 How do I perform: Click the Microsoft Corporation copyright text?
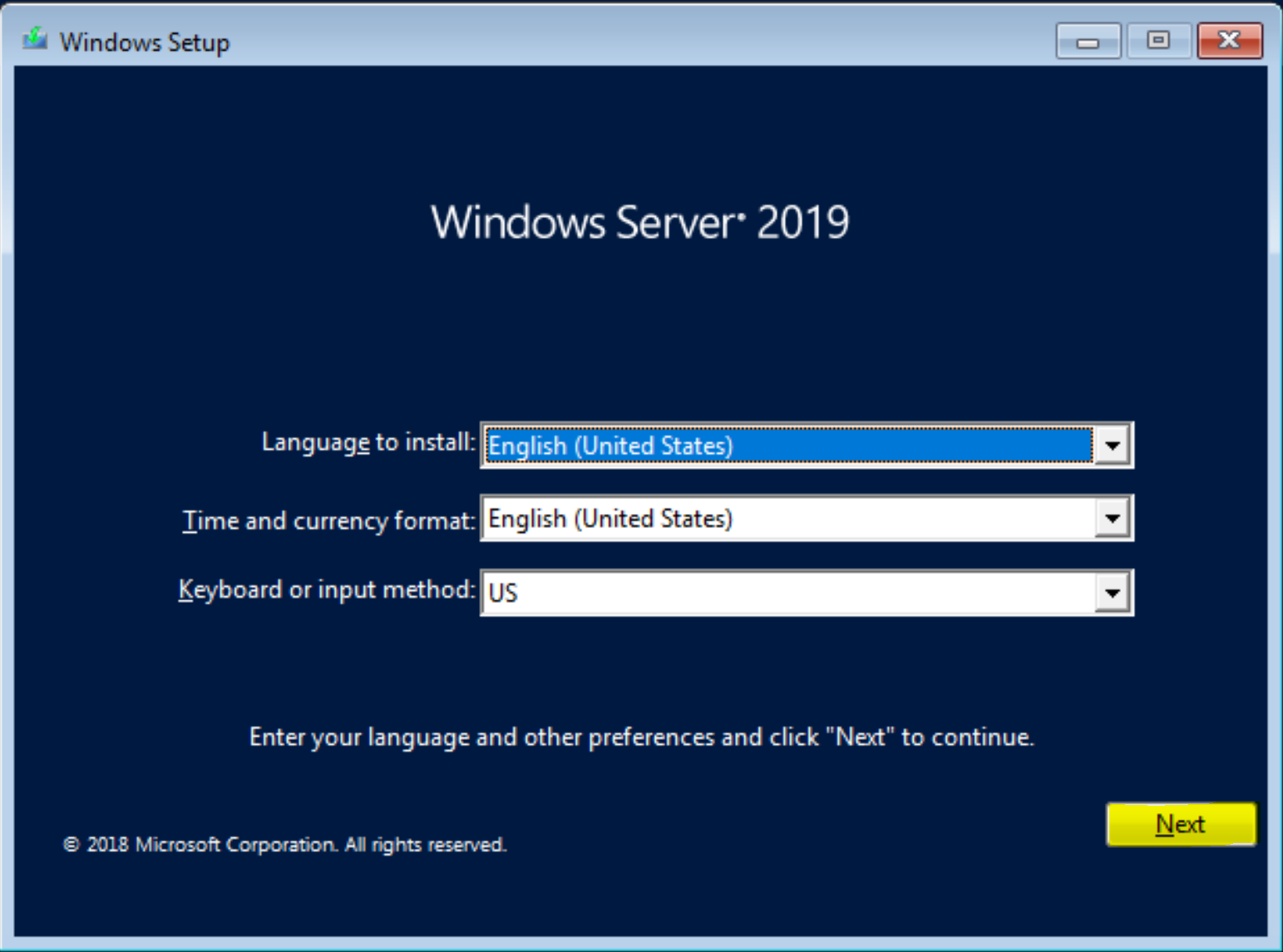click(284, 845)
